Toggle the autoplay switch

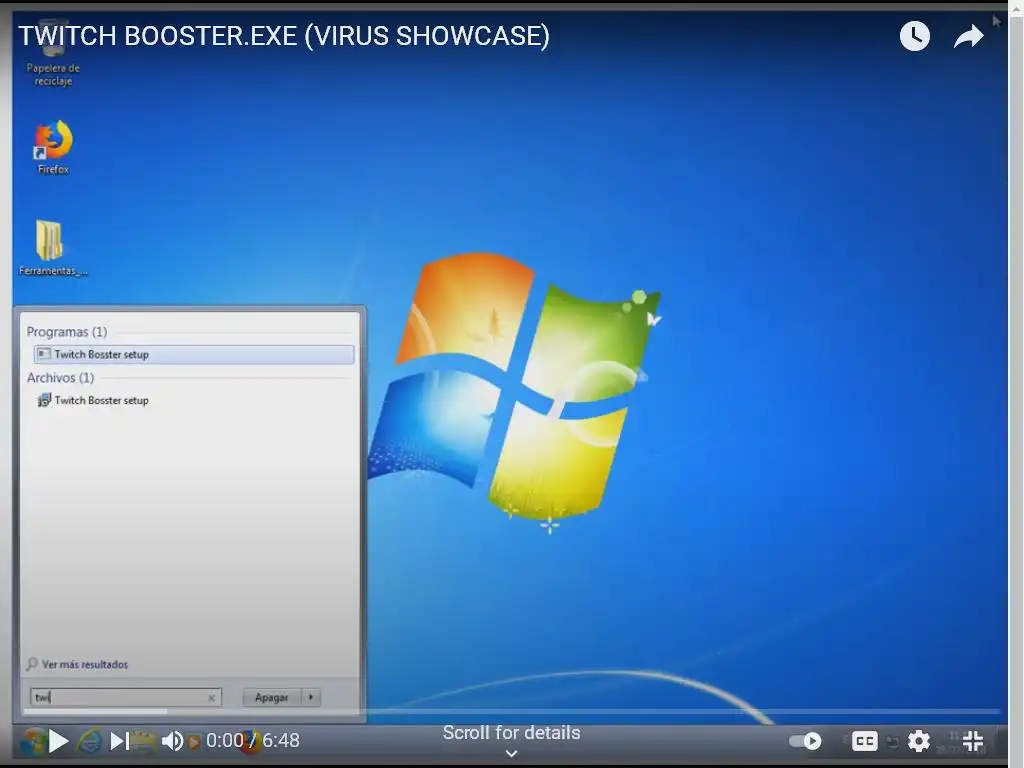coord(805,741)
